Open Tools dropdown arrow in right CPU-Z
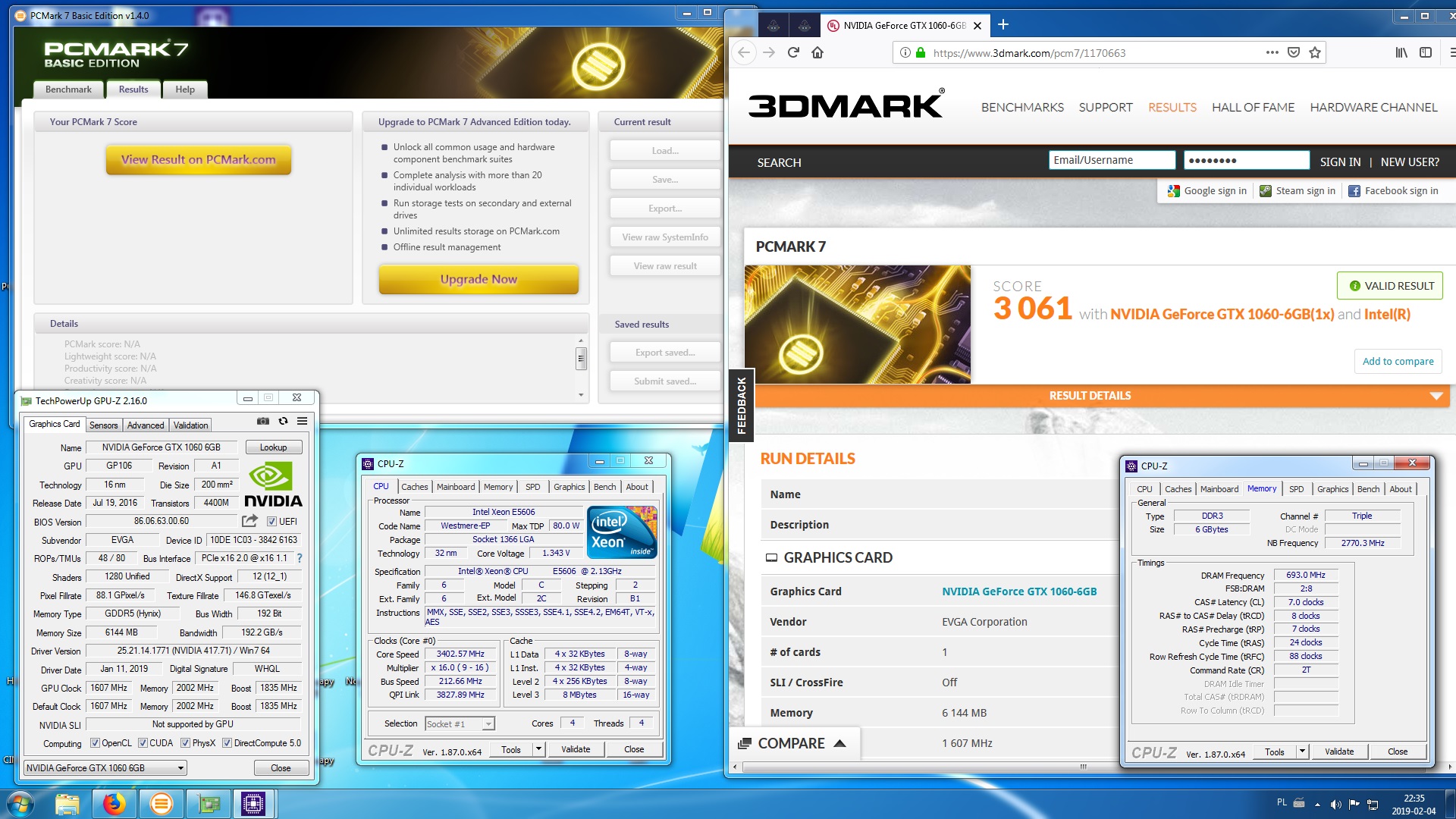 [1302, 752]
